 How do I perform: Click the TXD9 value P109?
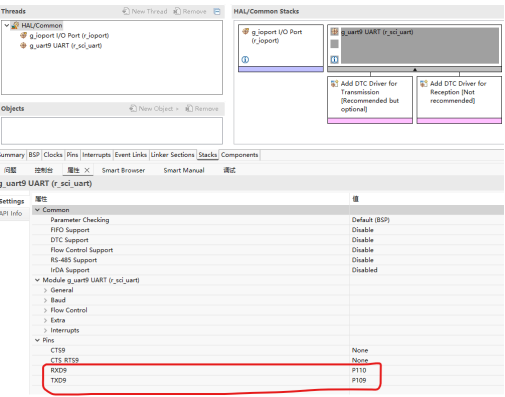pyautogui.click(x=359, y=380)
